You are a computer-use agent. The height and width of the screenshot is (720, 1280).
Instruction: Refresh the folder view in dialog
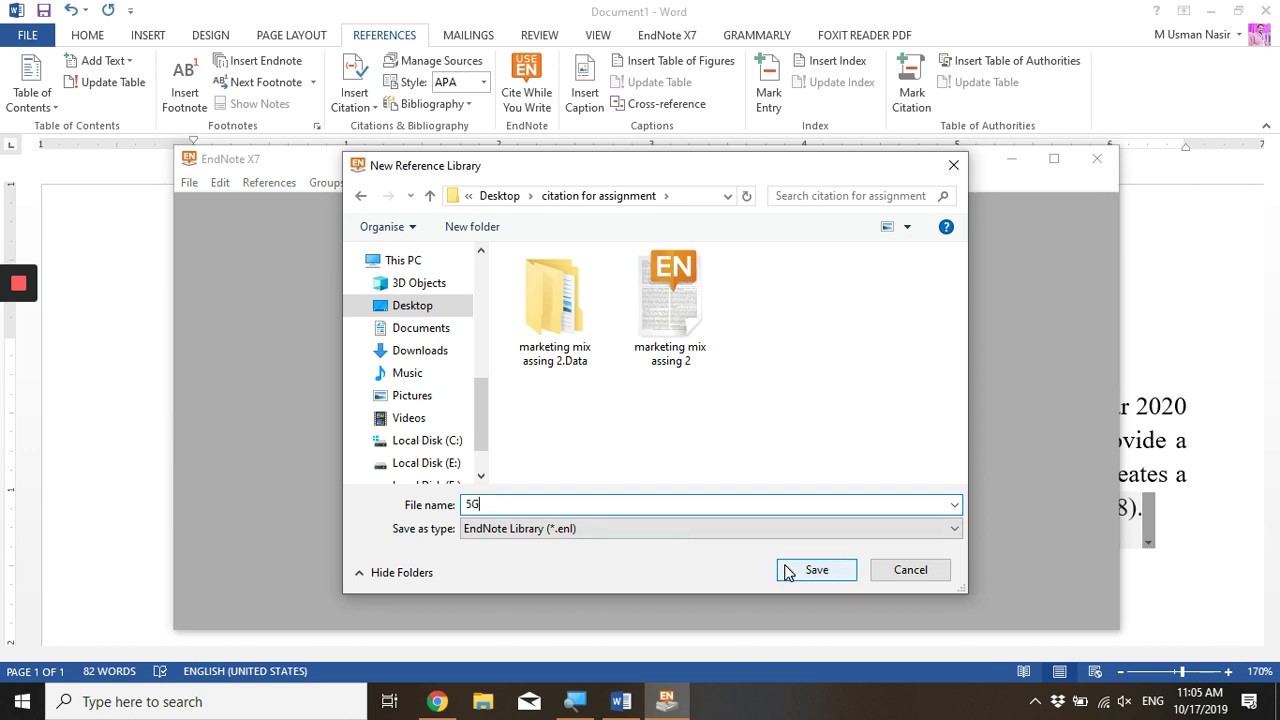(746, 196)
